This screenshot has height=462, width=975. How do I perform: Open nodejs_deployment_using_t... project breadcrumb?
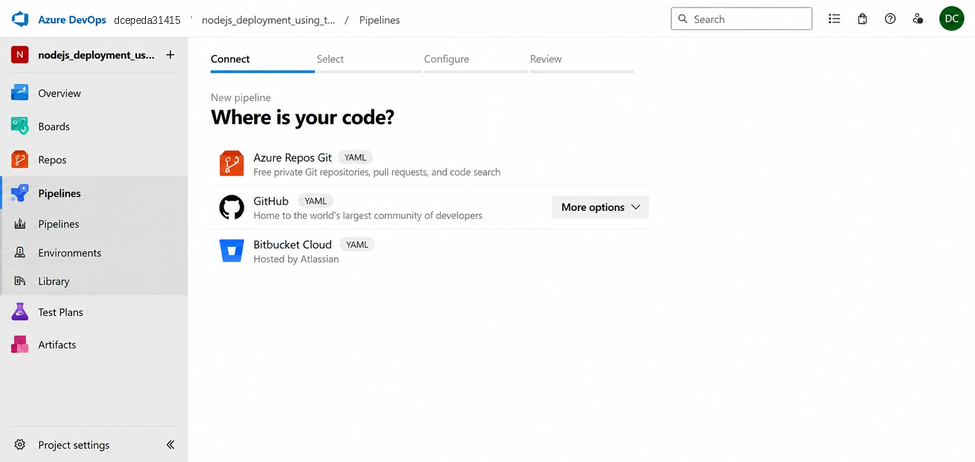click(268, 20)
